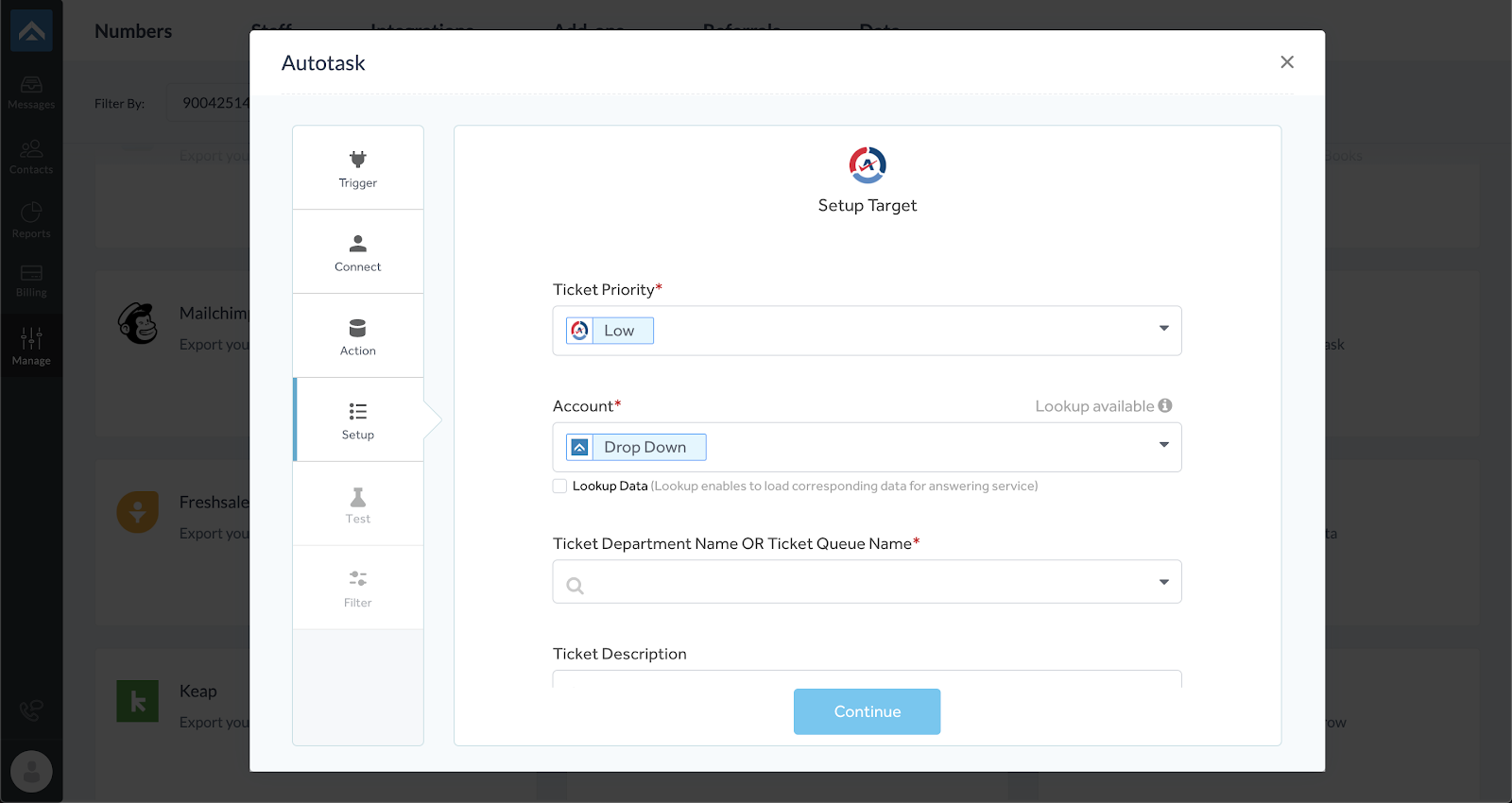Click the Ticket Description input field
The image size is (1512, 803).
(867, 678)
